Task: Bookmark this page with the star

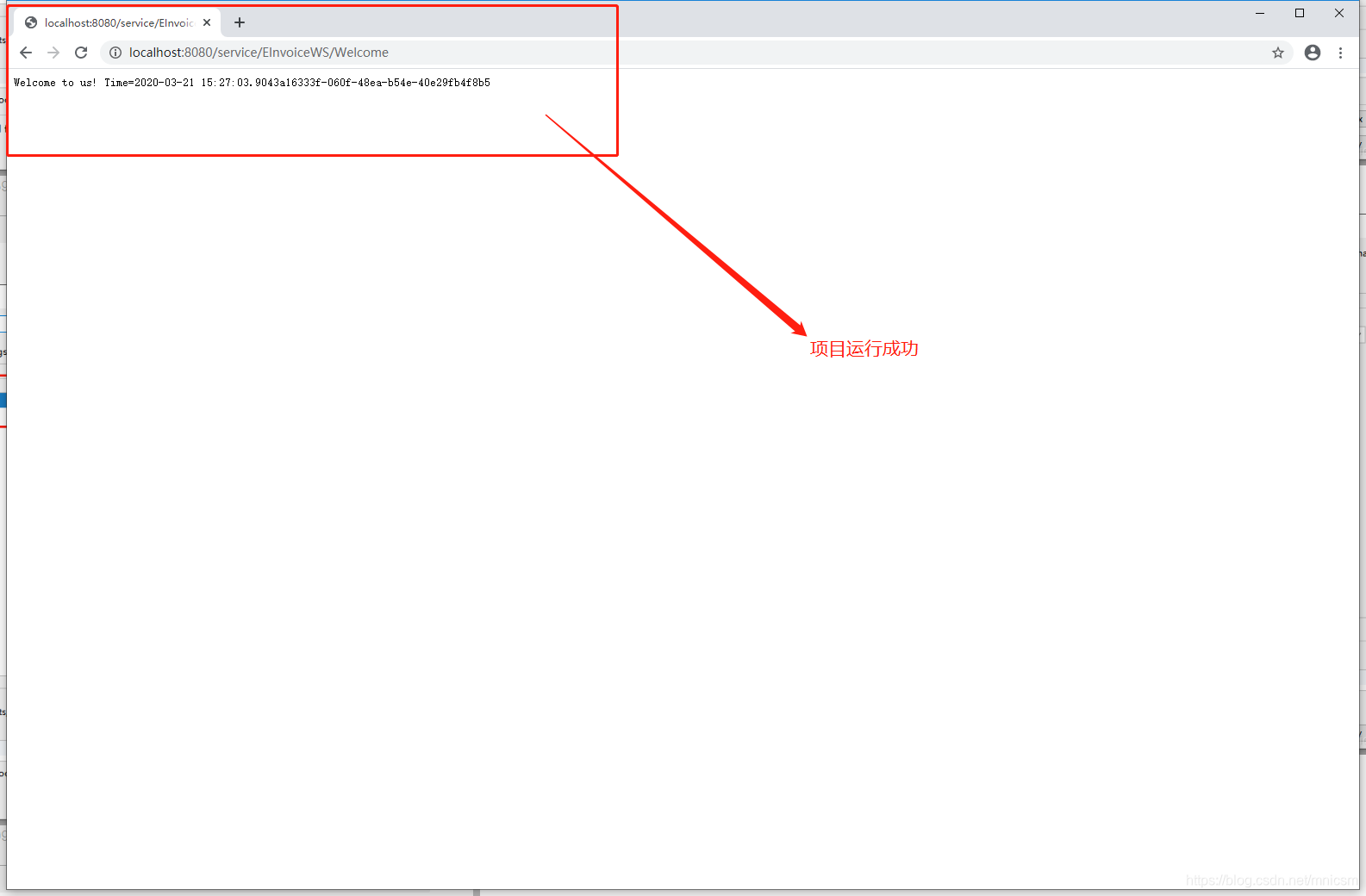Action: (x=1278, y=53)
